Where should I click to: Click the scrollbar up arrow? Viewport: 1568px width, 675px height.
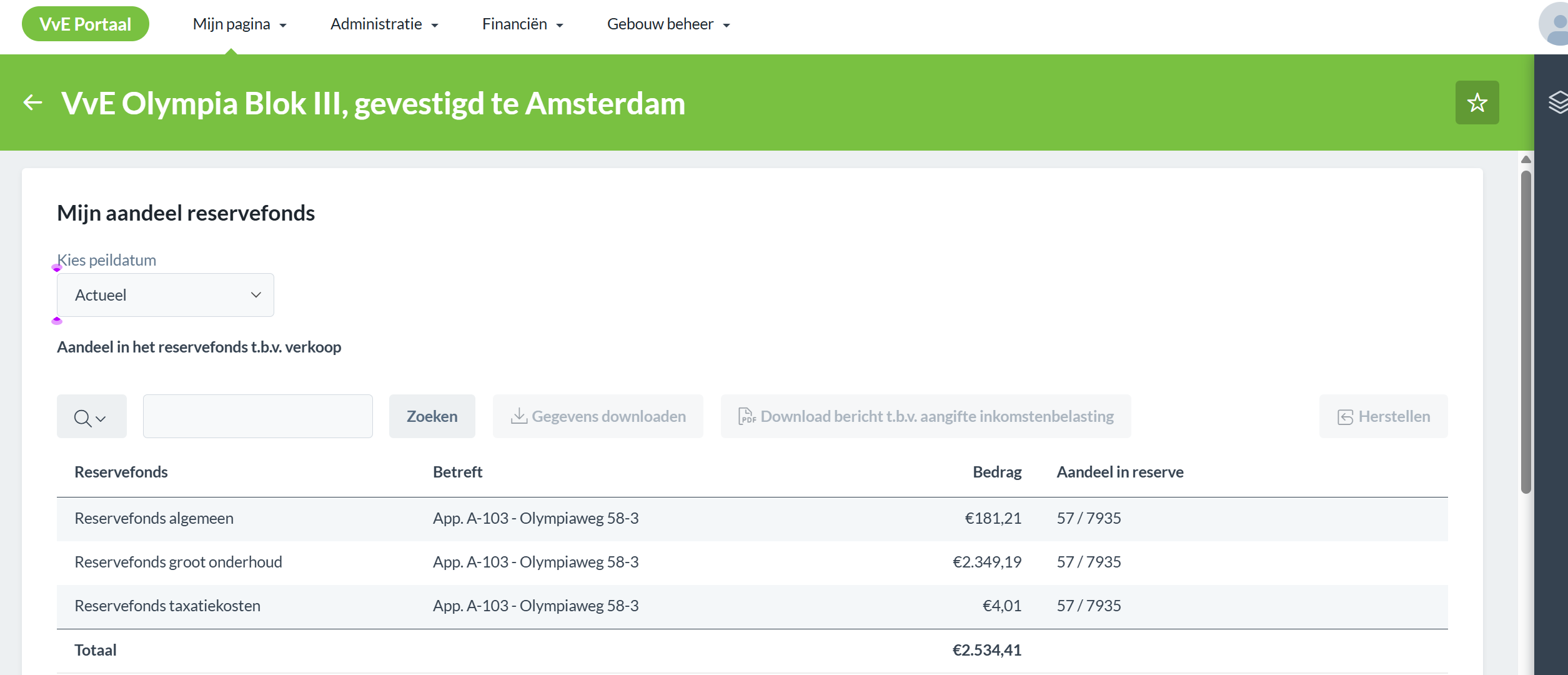coord(1526,159)
